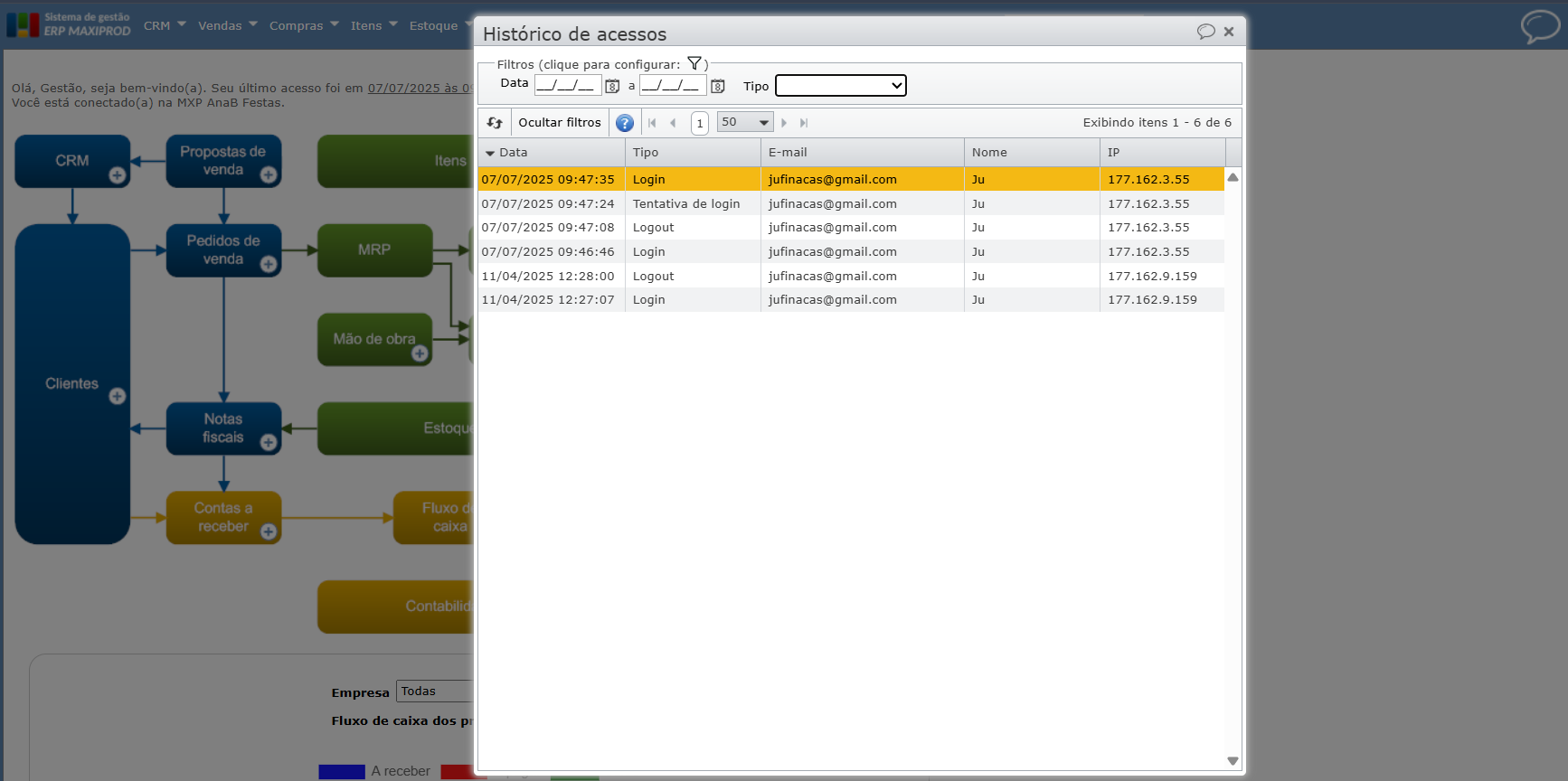
Task: Open the start date calendar picker
Action: coord(612,87)
